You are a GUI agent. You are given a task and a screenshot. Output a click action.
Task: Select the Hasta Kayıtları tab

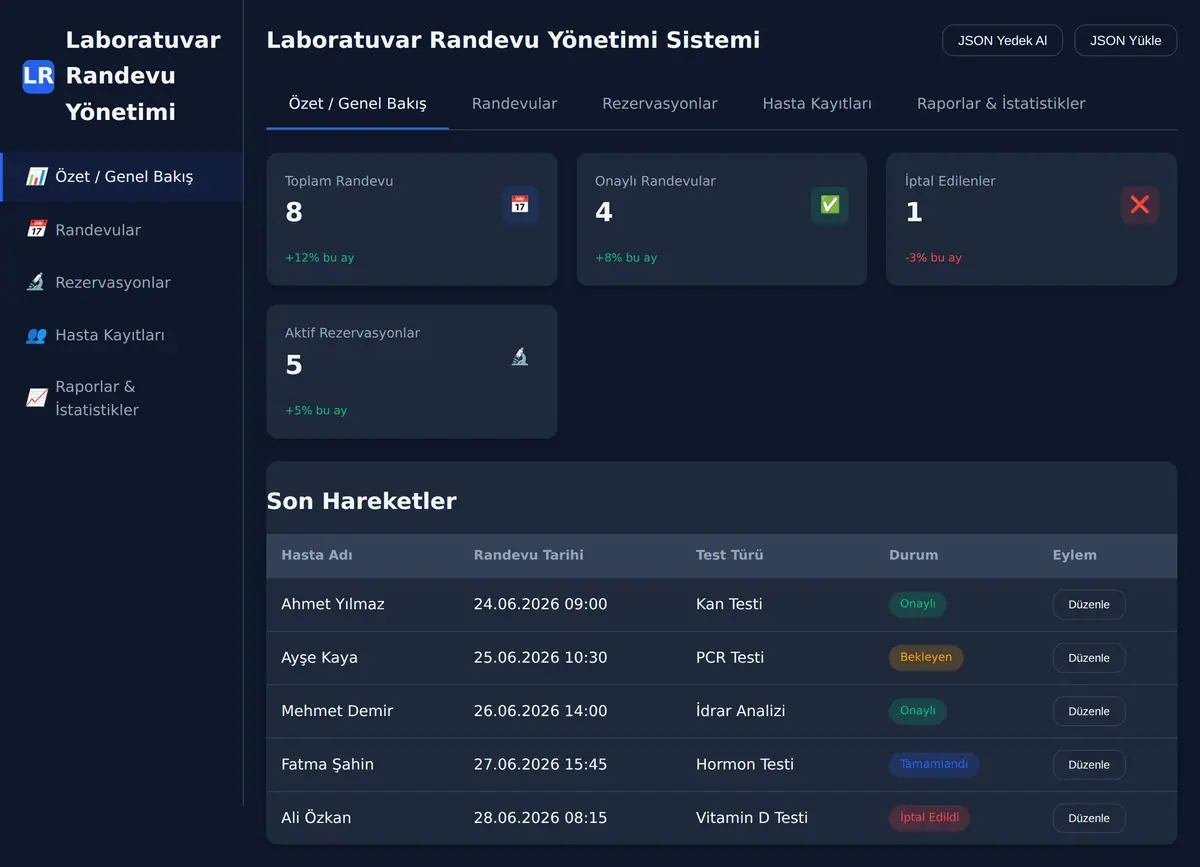817,104
